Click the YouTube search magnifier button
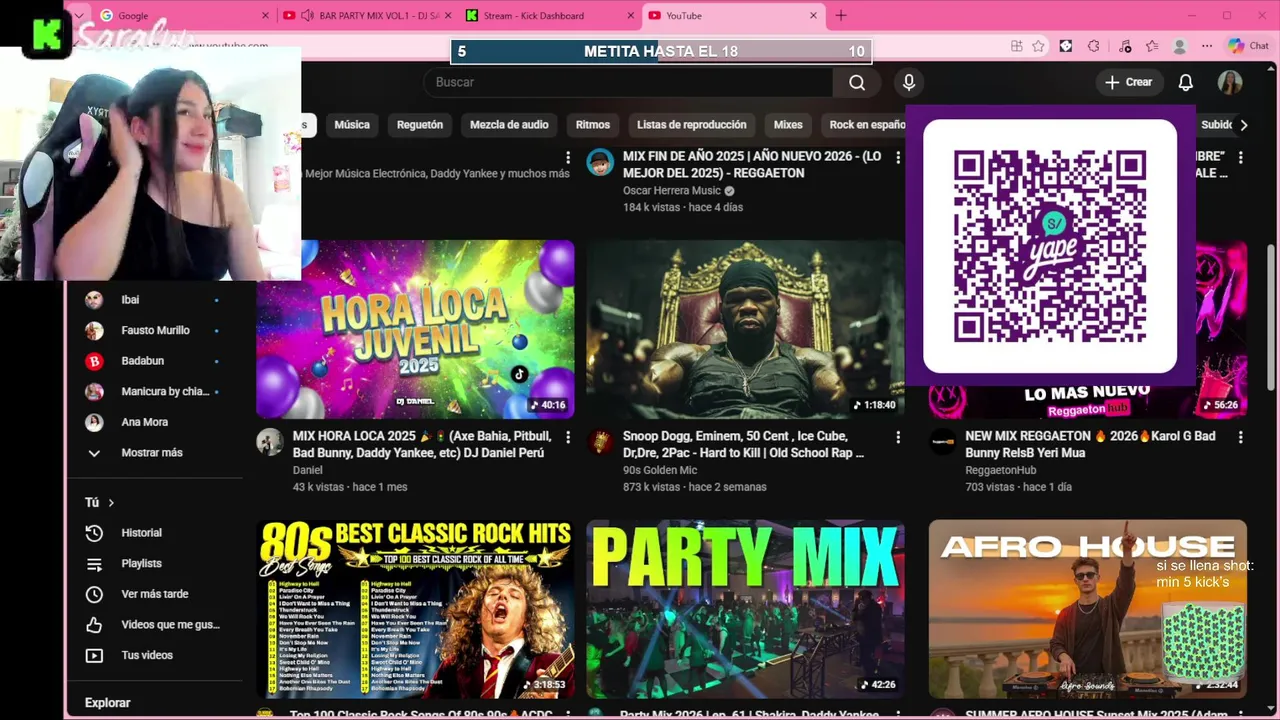 [x=857, y=82]
